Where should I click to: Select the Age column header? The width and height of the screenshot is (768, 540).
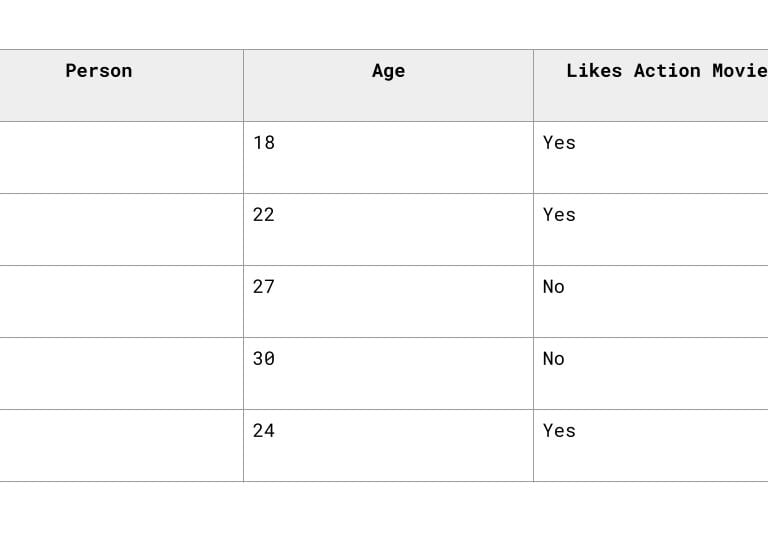tap(388, 71)
